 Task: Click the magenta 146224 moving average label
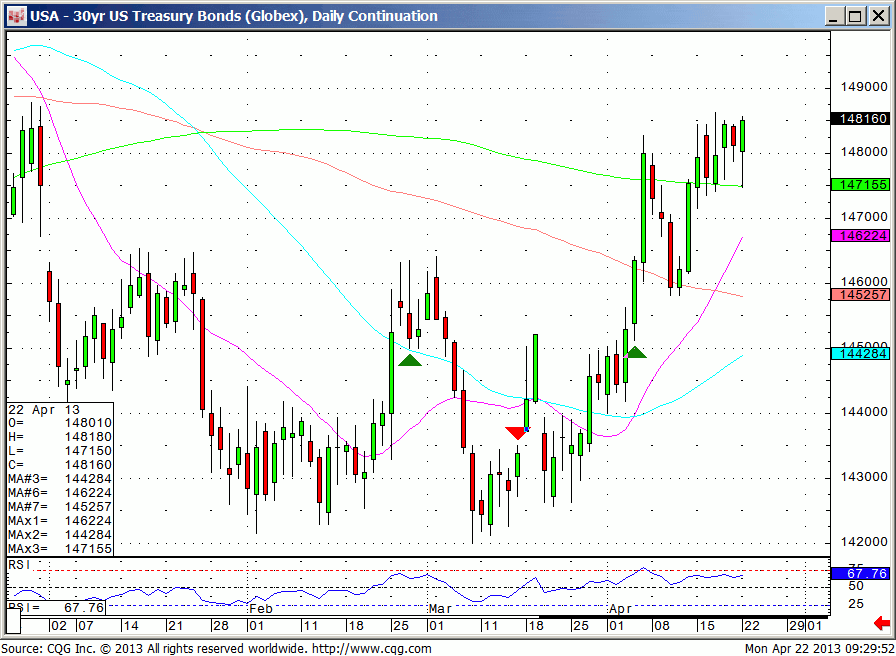click(860, 235)
